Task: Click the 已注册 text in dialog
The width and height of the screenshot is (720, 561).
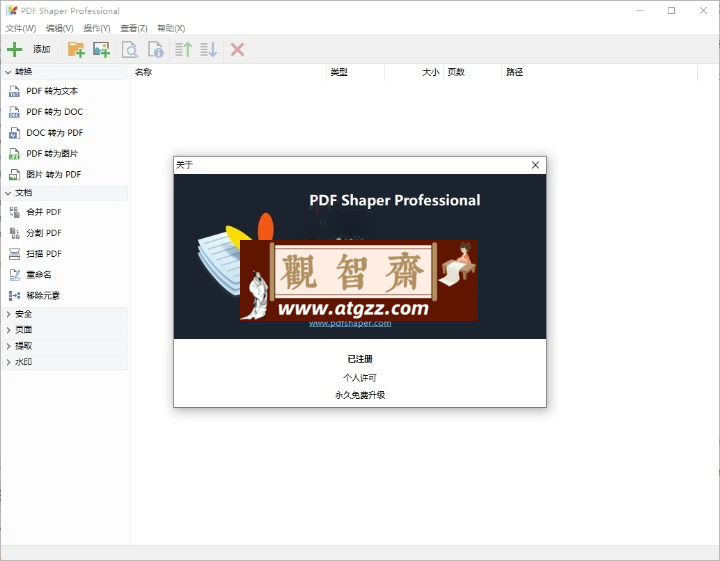Action: pyautogui.click(x=360, y=359)
